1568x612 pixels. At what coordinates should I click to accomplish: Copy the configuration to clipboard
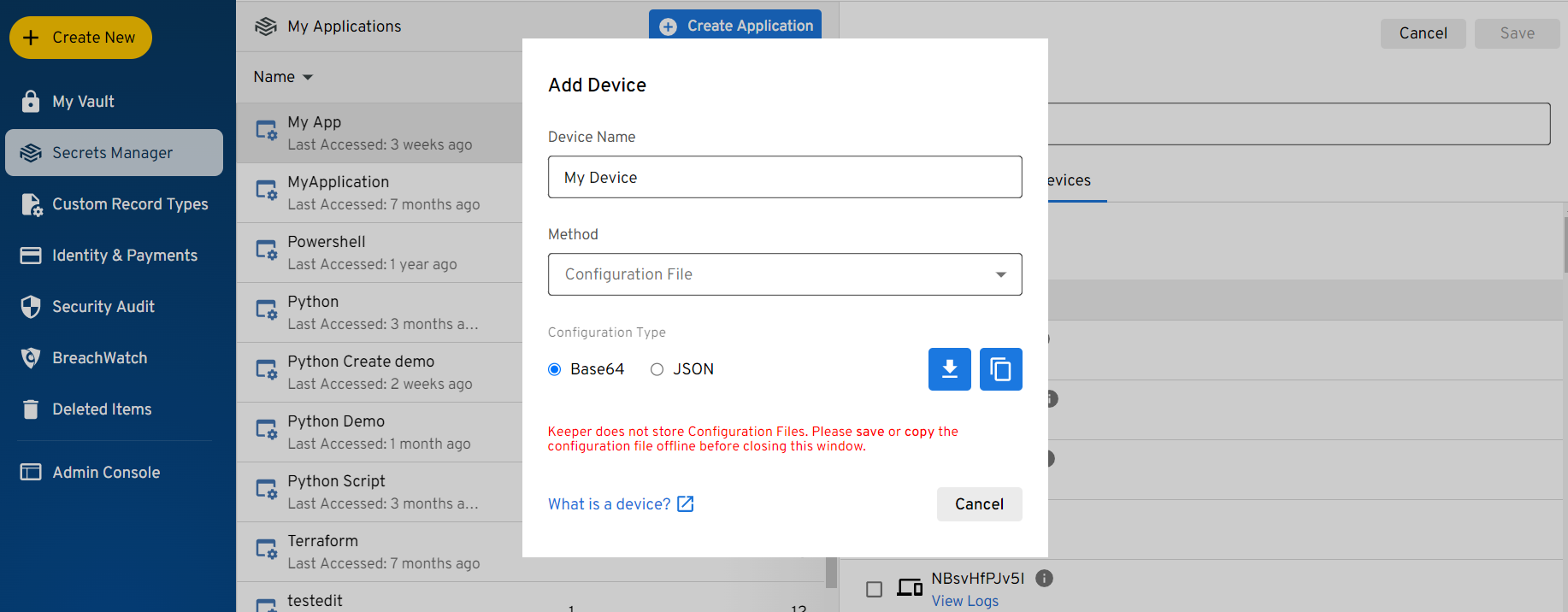1000,369
